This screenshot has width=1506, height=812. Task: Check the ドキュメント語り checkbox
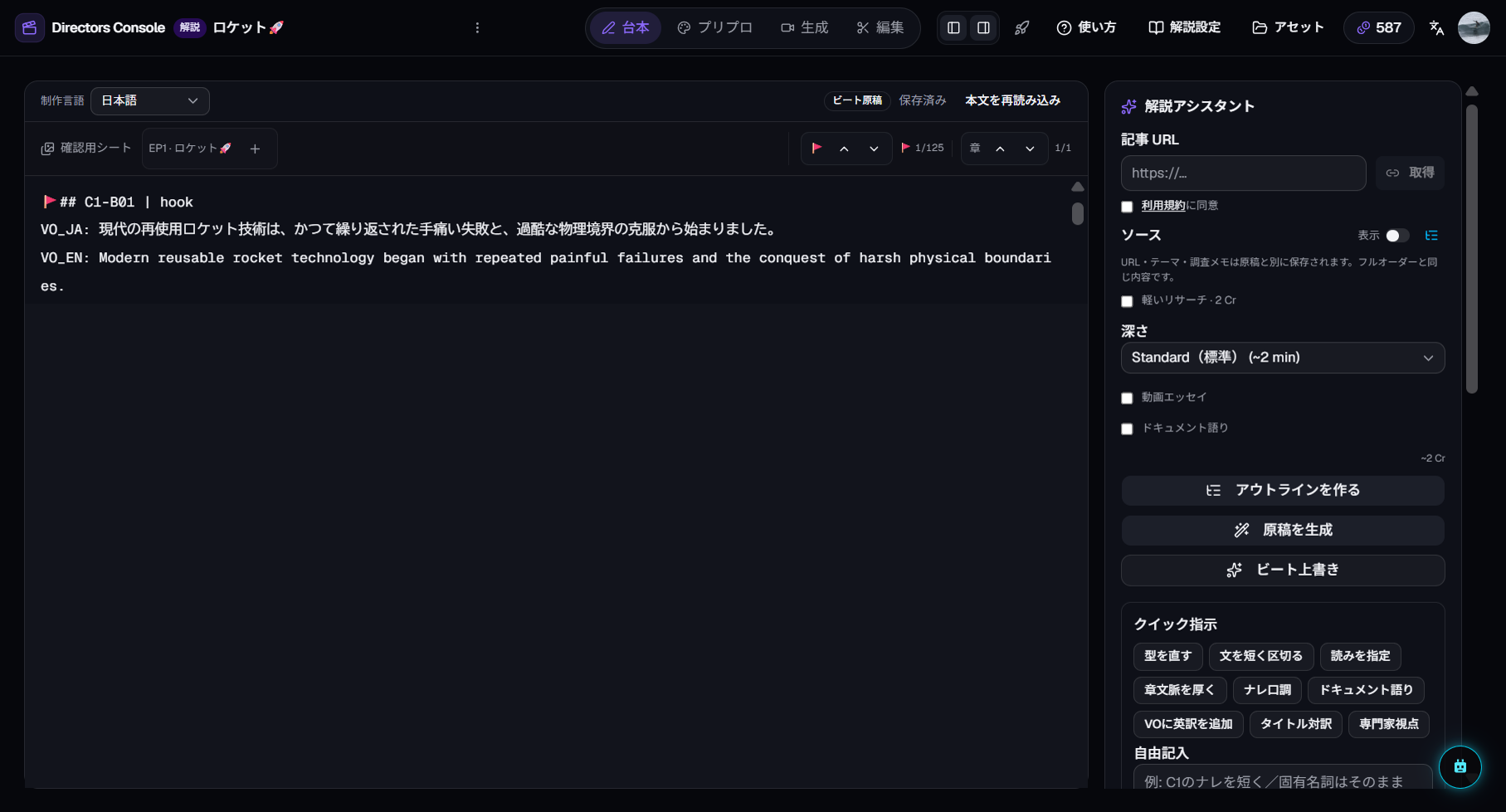pyautogui.click(x=1127, y=429)
